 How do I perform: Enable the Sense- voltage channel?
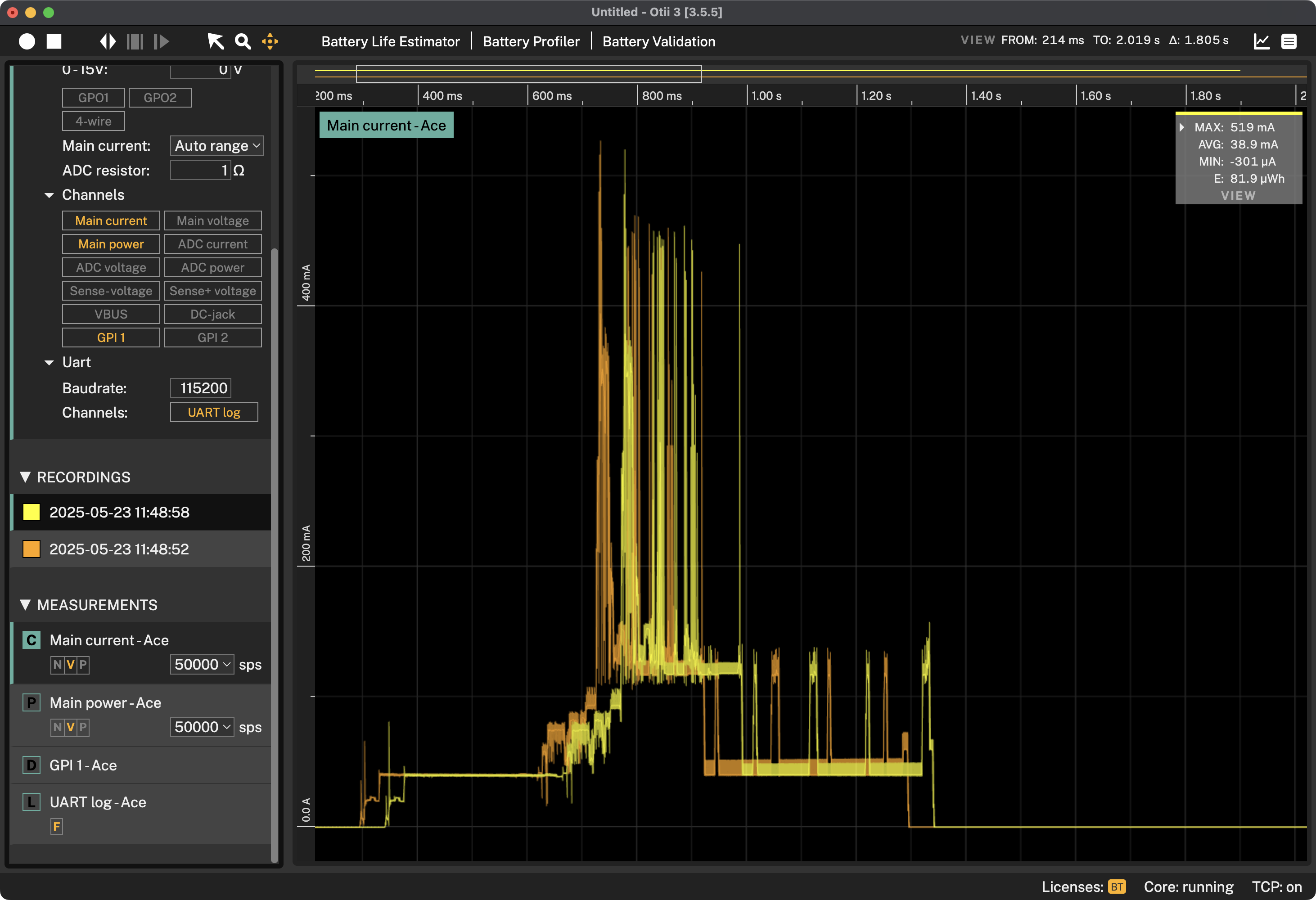[x=111, y=291]
